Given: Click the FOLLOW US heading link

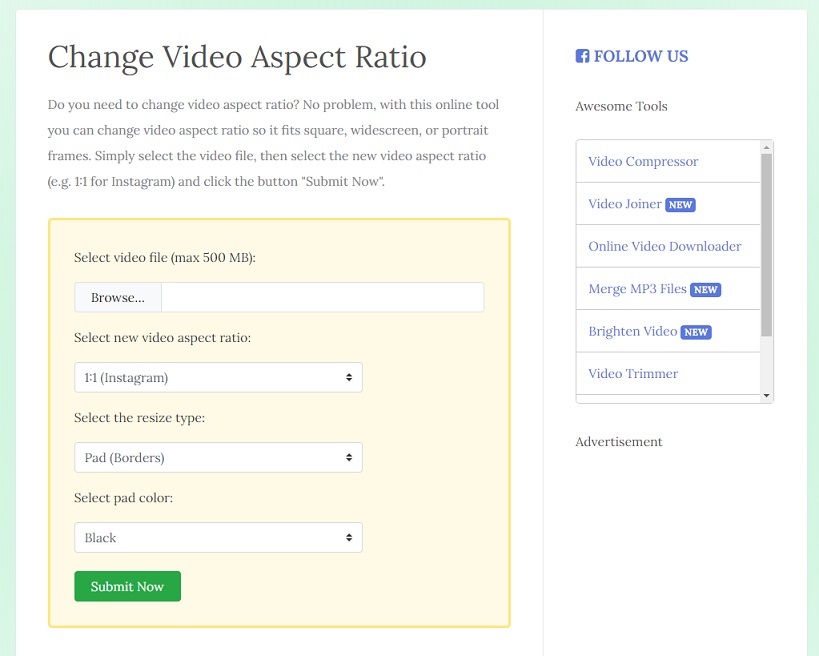Looking at the screenshot, I should (x=641, y=56).
